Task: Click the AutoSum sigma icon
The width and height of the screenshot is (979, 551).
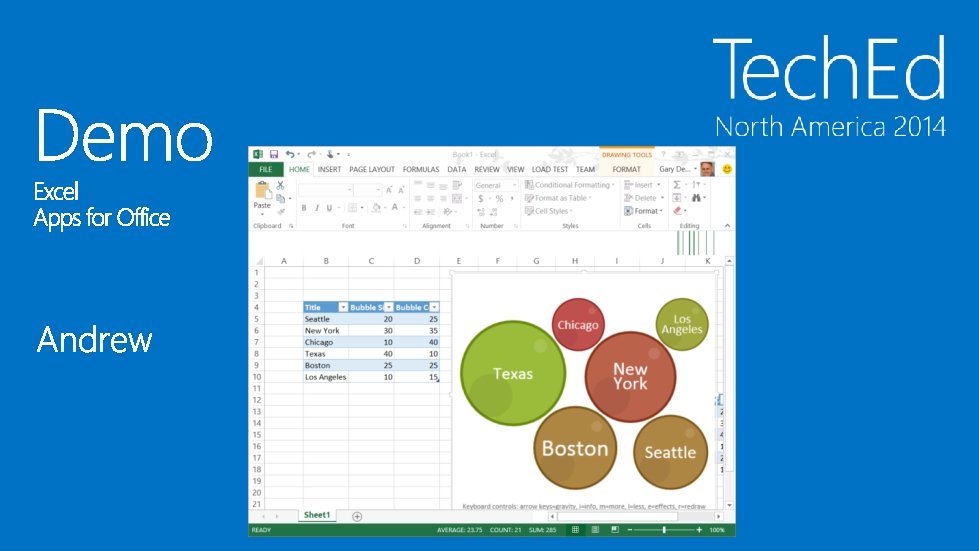Action: 677,185
